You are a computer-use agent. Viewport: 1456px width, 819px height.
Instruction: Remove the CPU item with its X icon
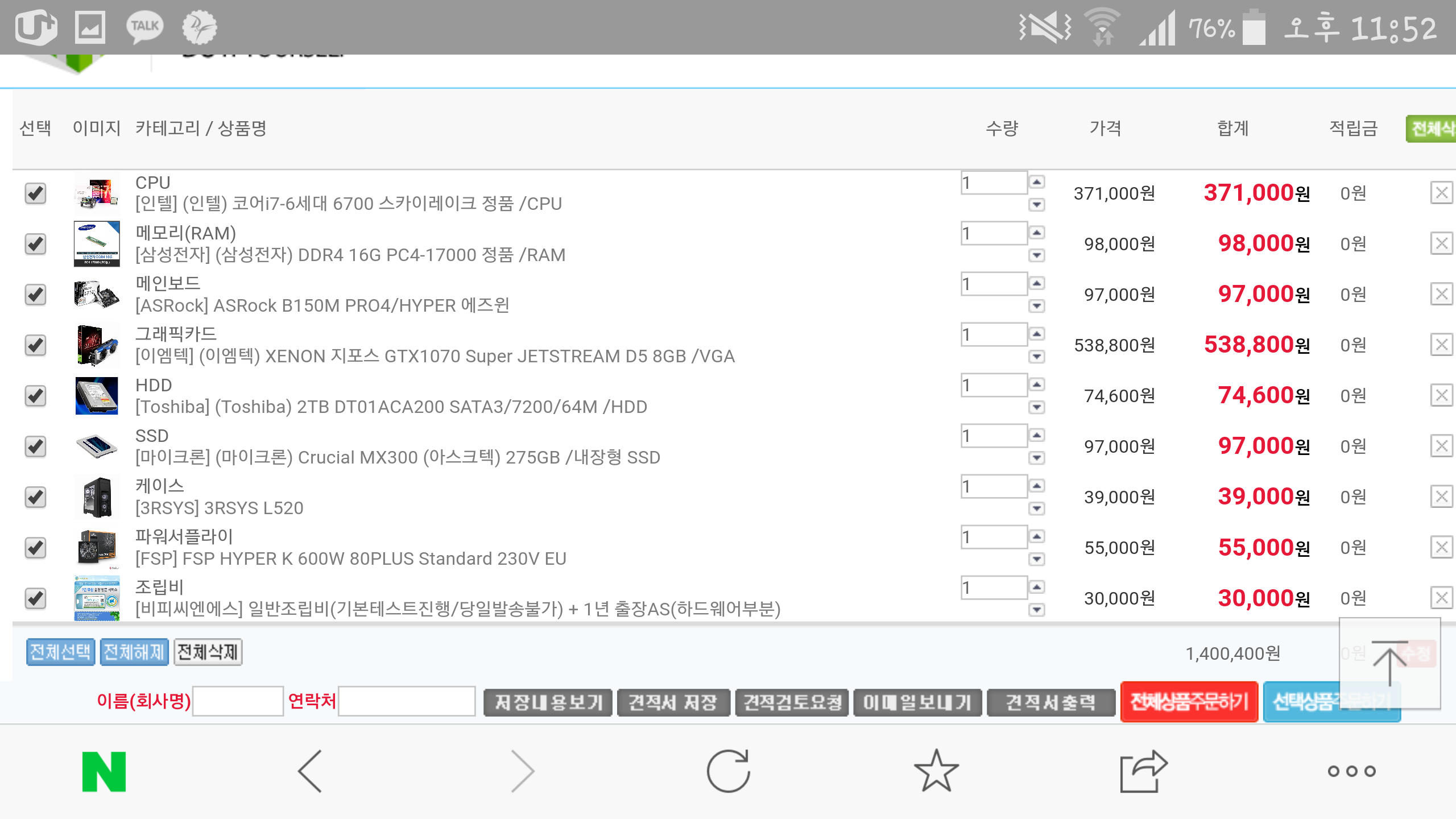1441,193
